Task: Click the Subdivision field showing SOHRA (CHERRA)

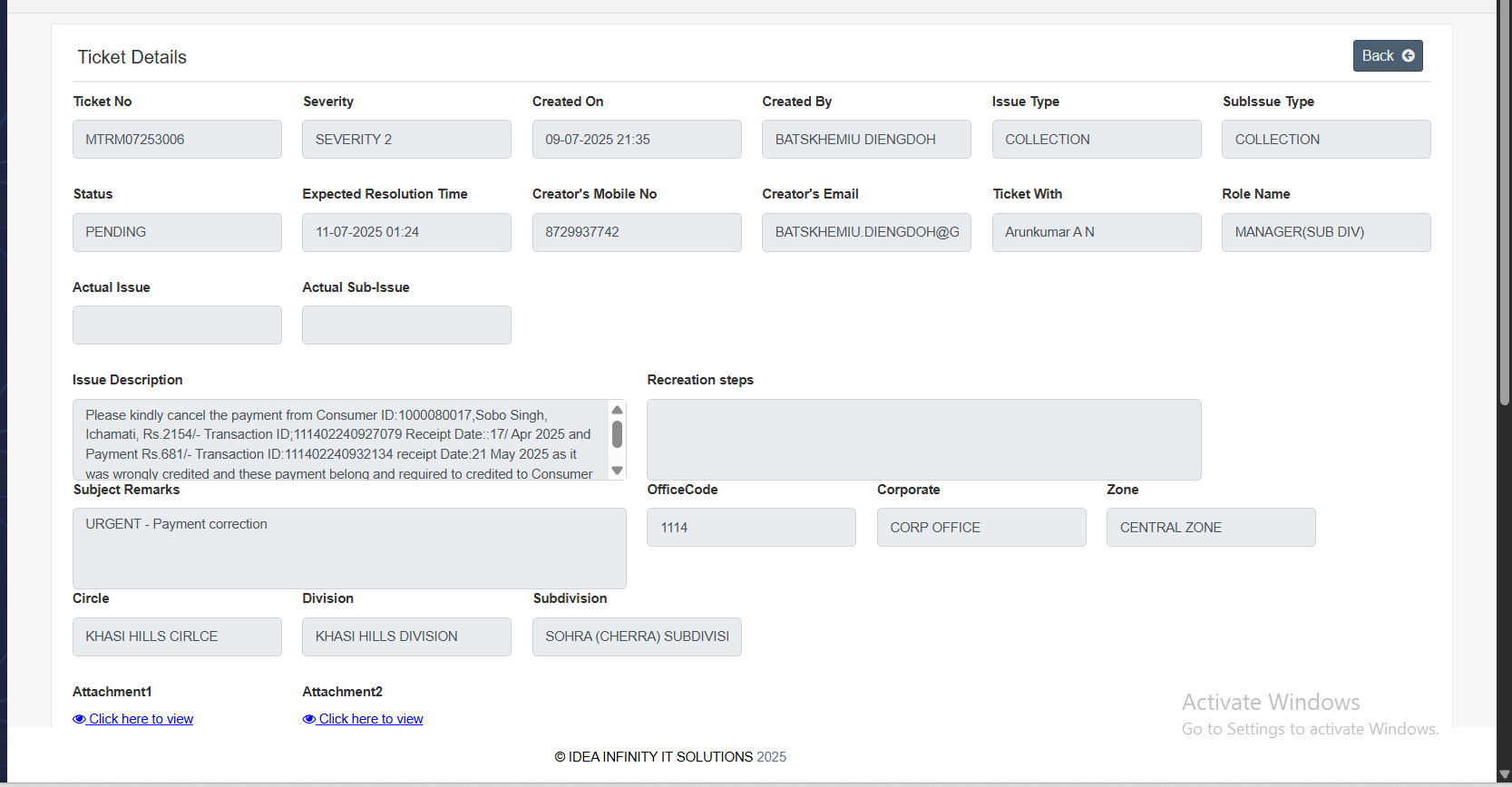Action: click(637, 636)
